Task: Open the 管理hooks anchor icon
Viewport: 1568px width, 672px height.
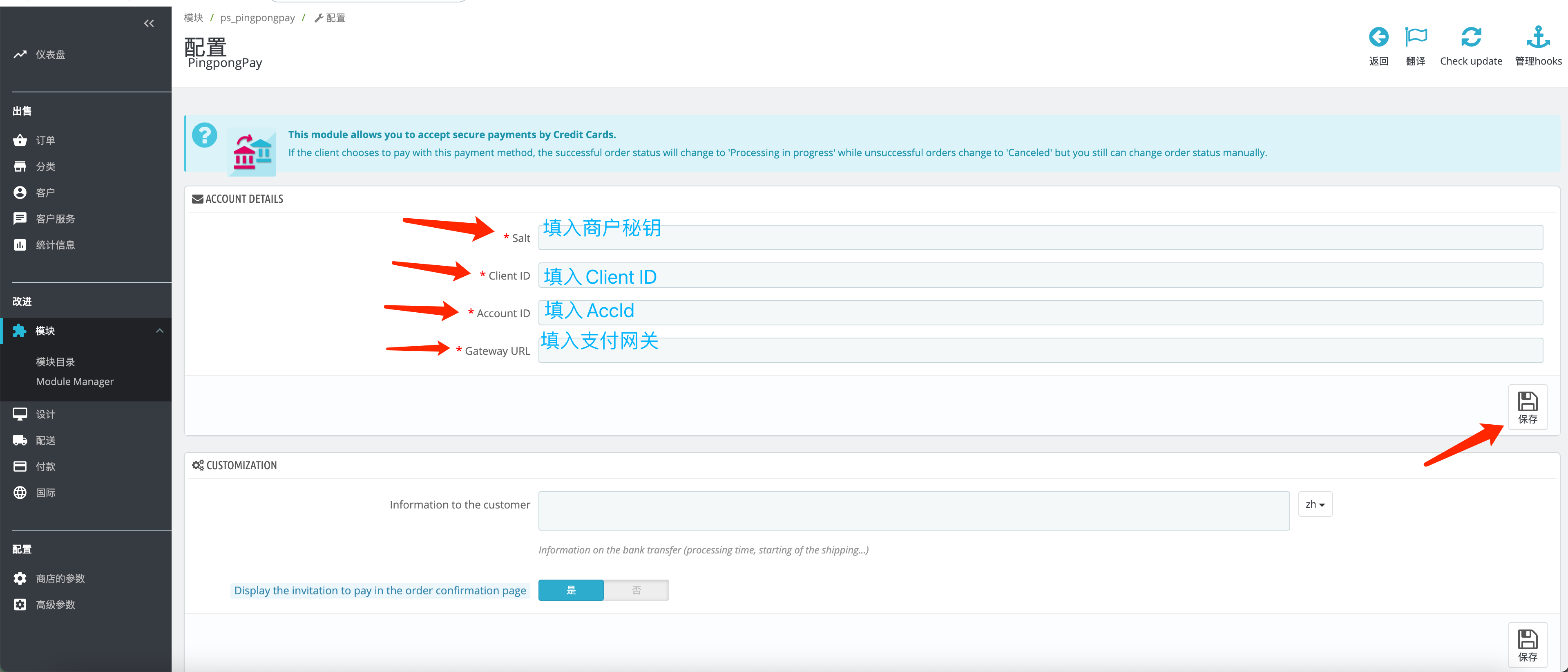Action: 1538,37
